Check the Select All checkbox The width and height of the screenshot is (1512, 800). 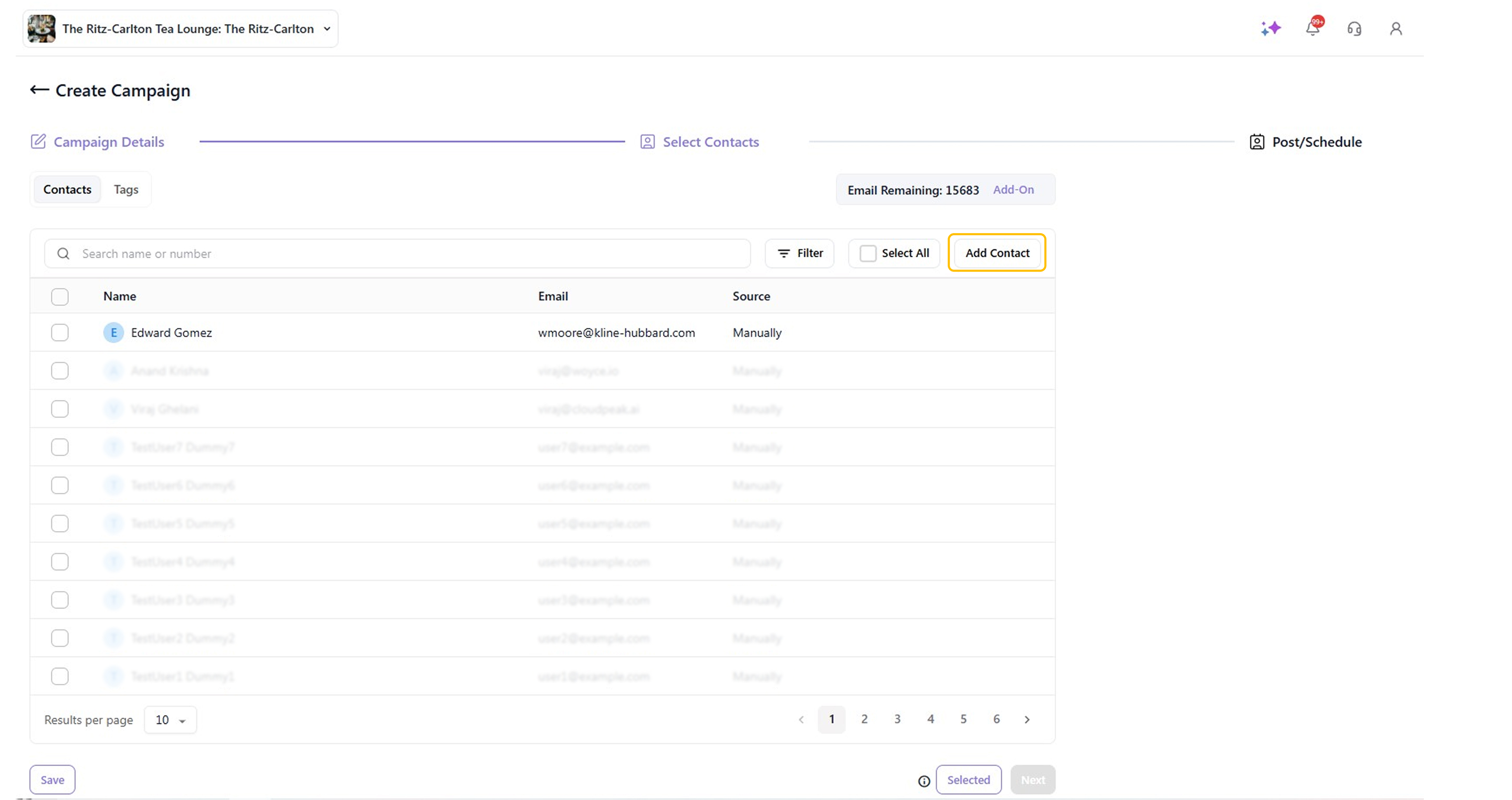867,253
